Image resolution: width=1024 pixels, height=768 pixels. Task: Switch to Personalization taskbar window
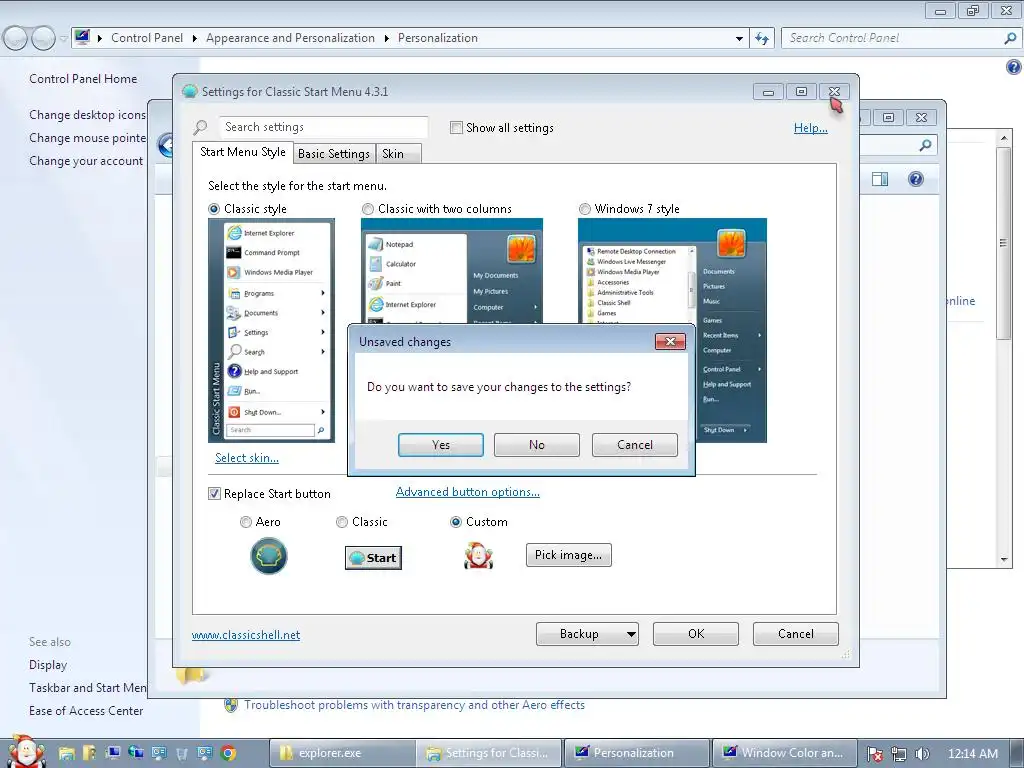pos(637,753)
